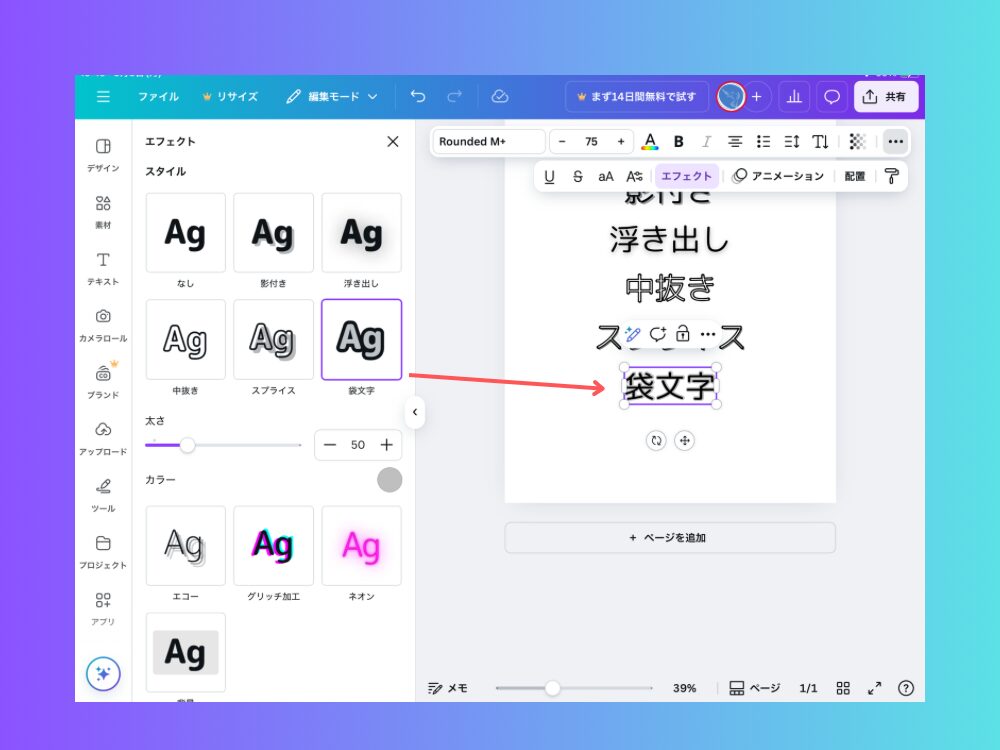Image resolution: width=1000 pixels, height=750 pixels.
Task: Open the Rounded M+ font dropdown
Action: [489, 142]
